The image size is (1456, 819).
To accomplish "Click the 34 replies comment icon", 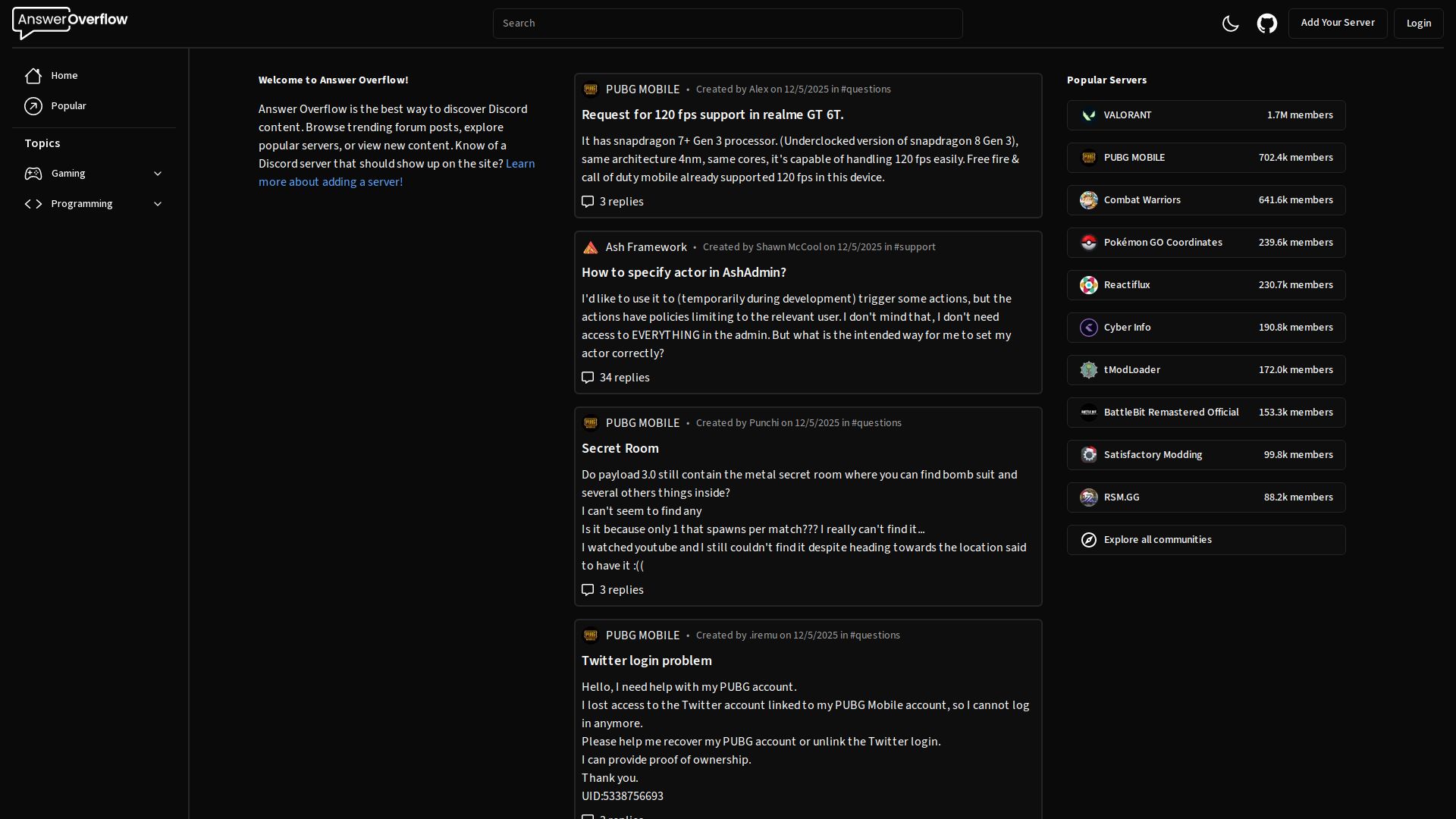I will pos(588,378).
